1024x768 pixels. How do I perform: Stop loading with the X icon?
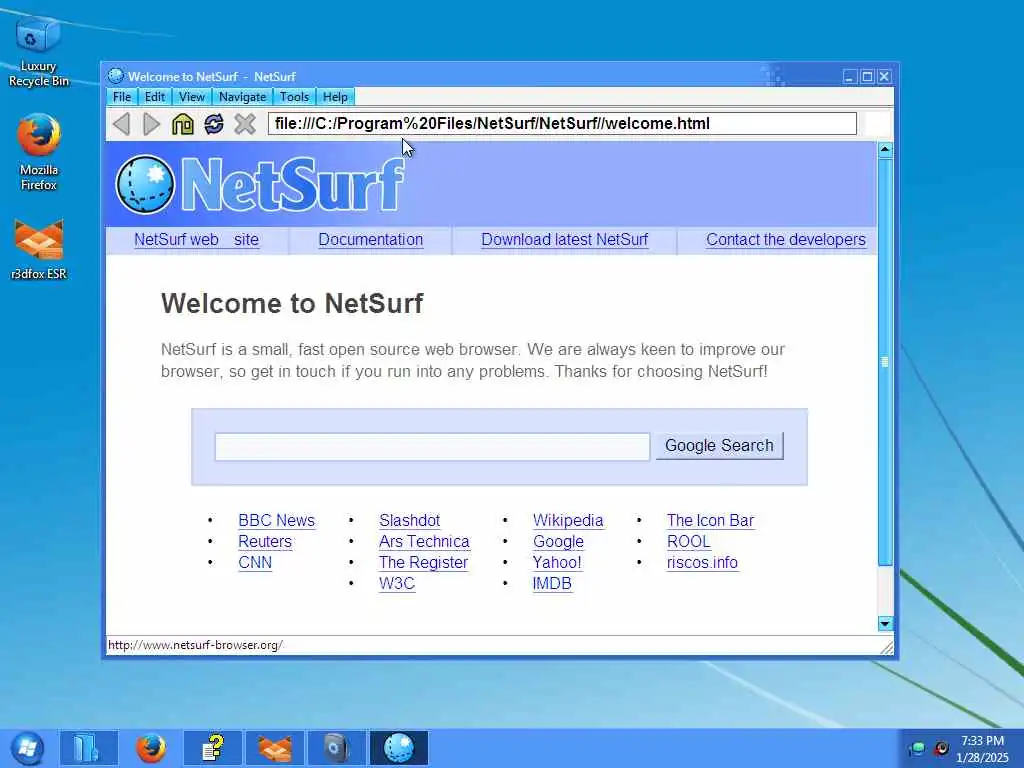[245, 123]
